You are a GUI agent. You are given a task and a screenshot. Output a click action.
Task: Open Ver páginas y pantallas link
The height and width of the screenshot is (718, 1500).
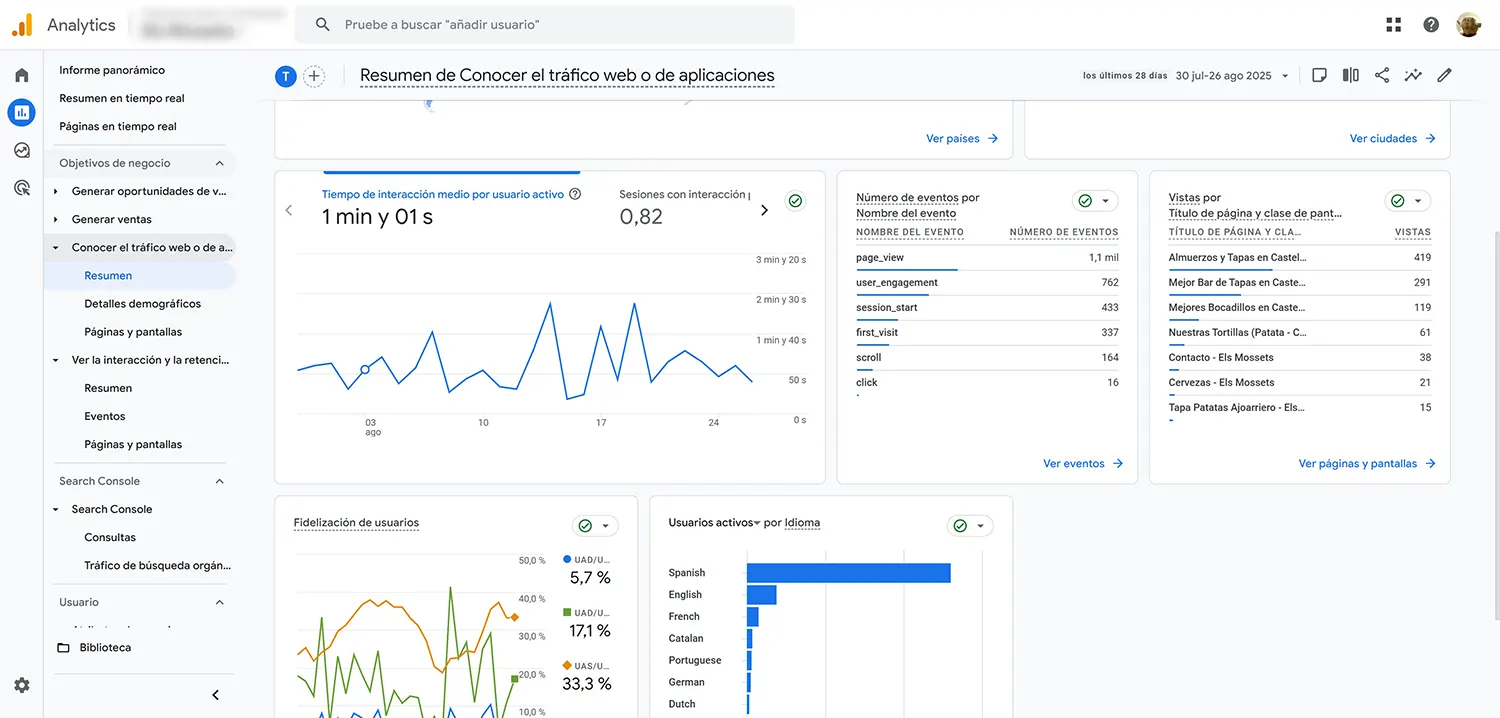tap(1356, 463)
